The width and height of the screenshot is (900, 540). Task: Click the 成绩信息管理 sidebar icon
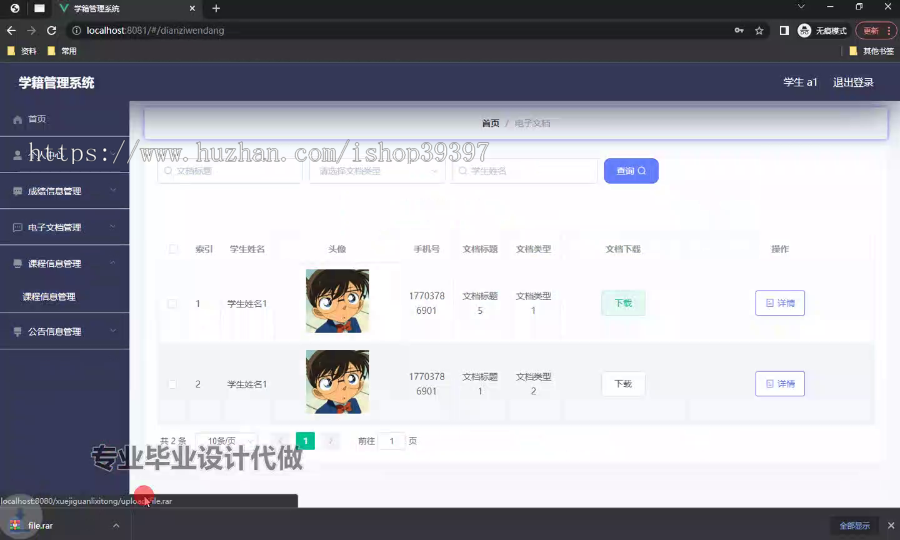[x=17, y=191]
